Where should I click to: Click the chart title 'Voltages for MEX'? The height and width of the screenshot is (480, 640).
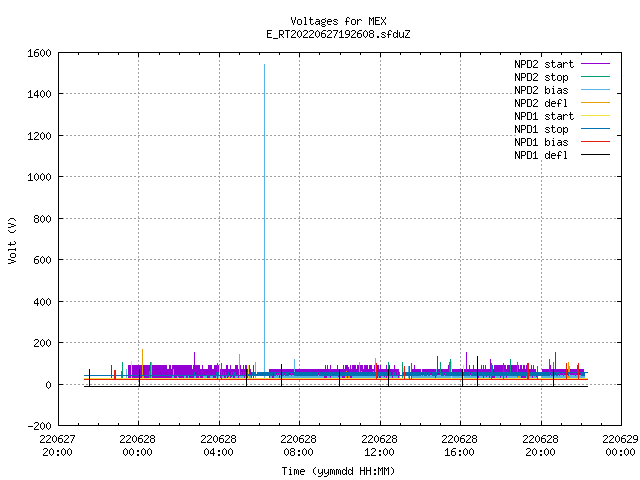pyautogui.click(x=338, y=21)
